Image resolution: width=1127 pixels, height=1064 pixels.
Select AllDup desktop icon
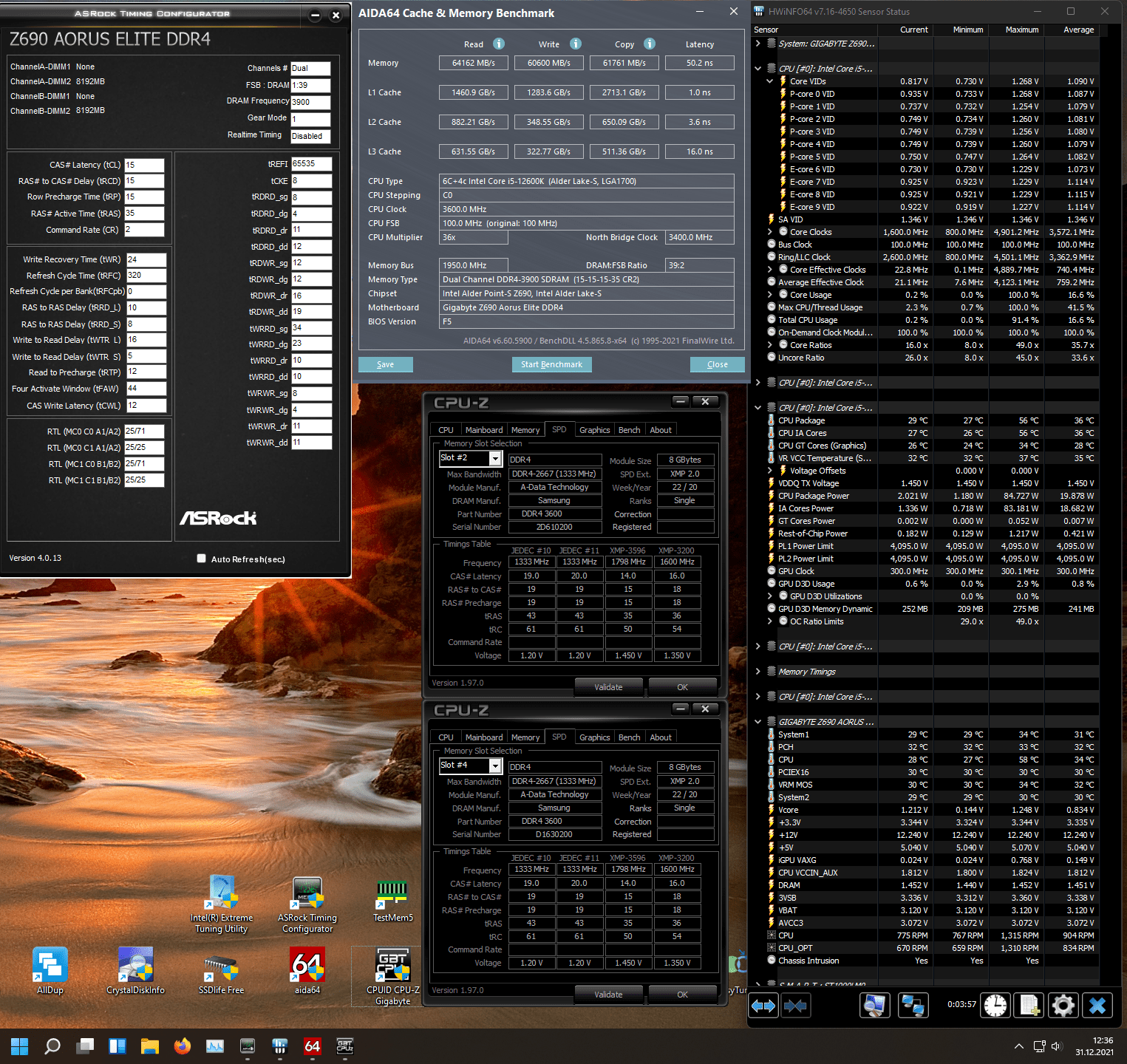coord(50,971)
